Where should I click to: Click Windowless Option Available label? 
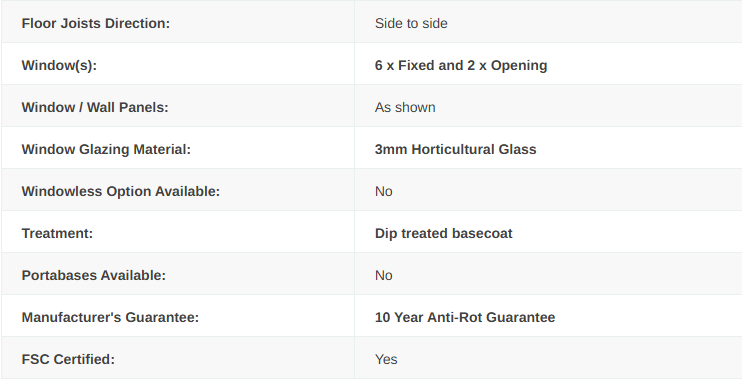[x=121, y=192]
